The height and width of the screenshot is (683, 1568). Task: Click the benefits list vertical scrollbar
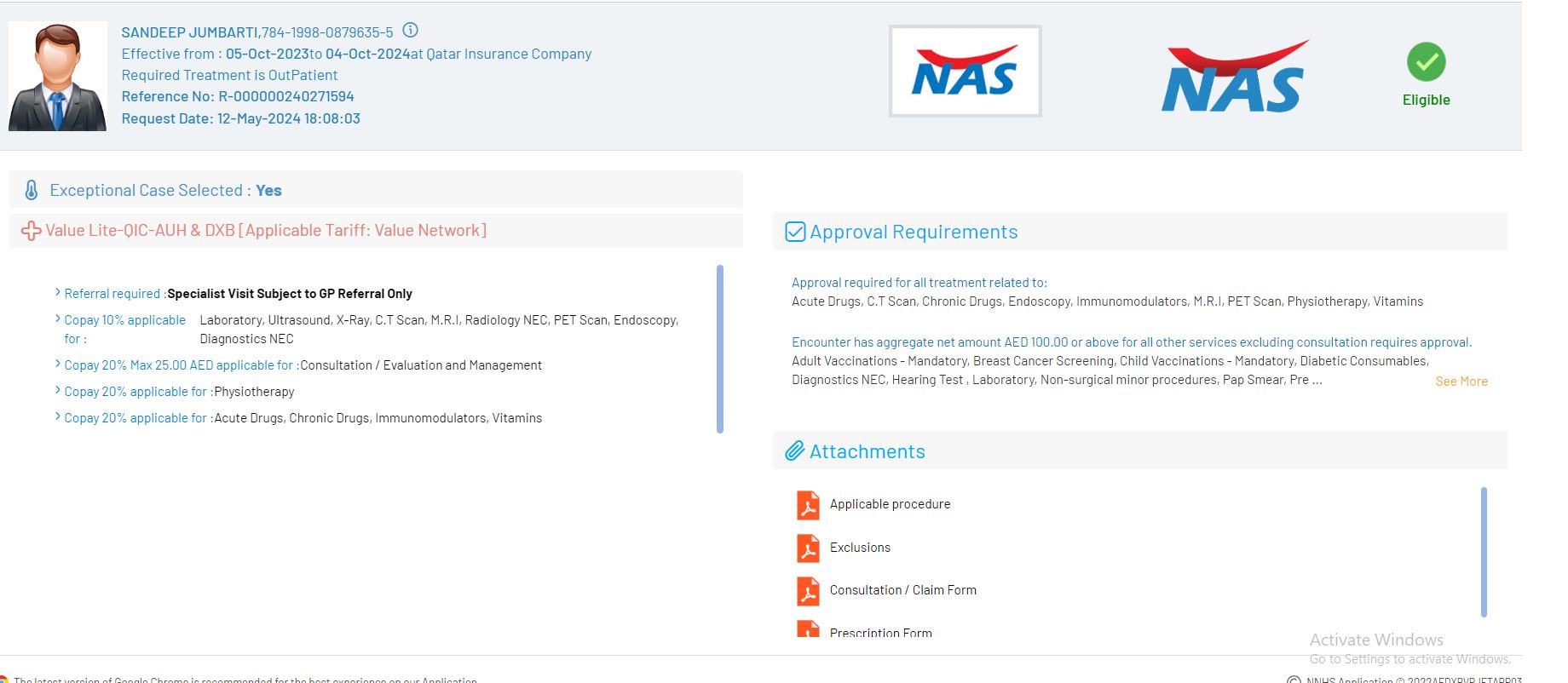pyautogui.click(x=720, y=349)
